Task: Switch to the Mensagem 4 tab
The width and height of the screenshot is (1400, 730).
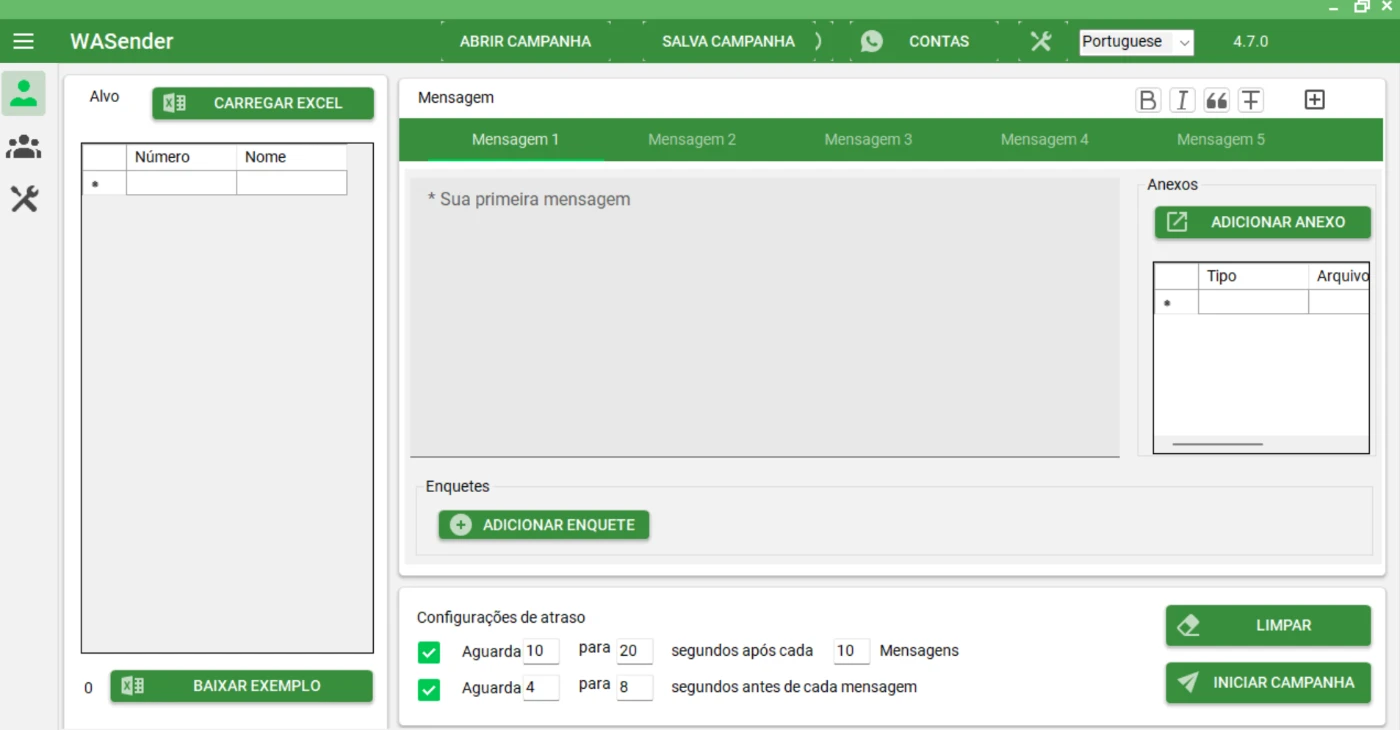Action: click(x=1044, y=140)
